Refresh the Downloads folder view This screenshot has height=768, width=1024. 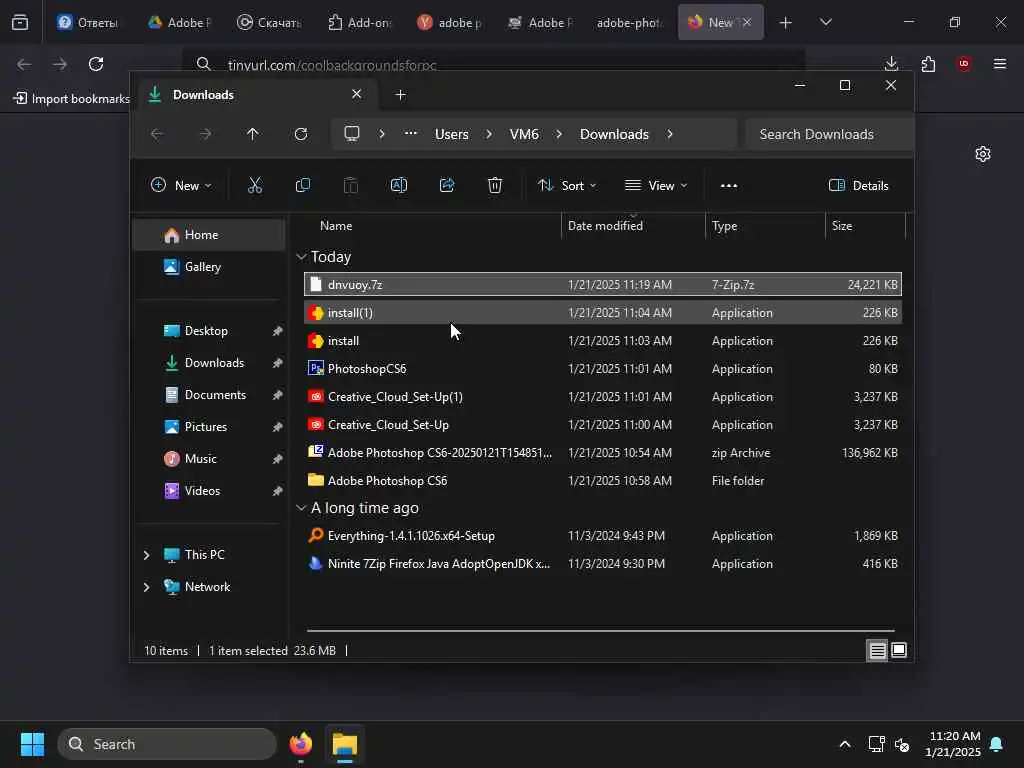[x=301, y=134]
